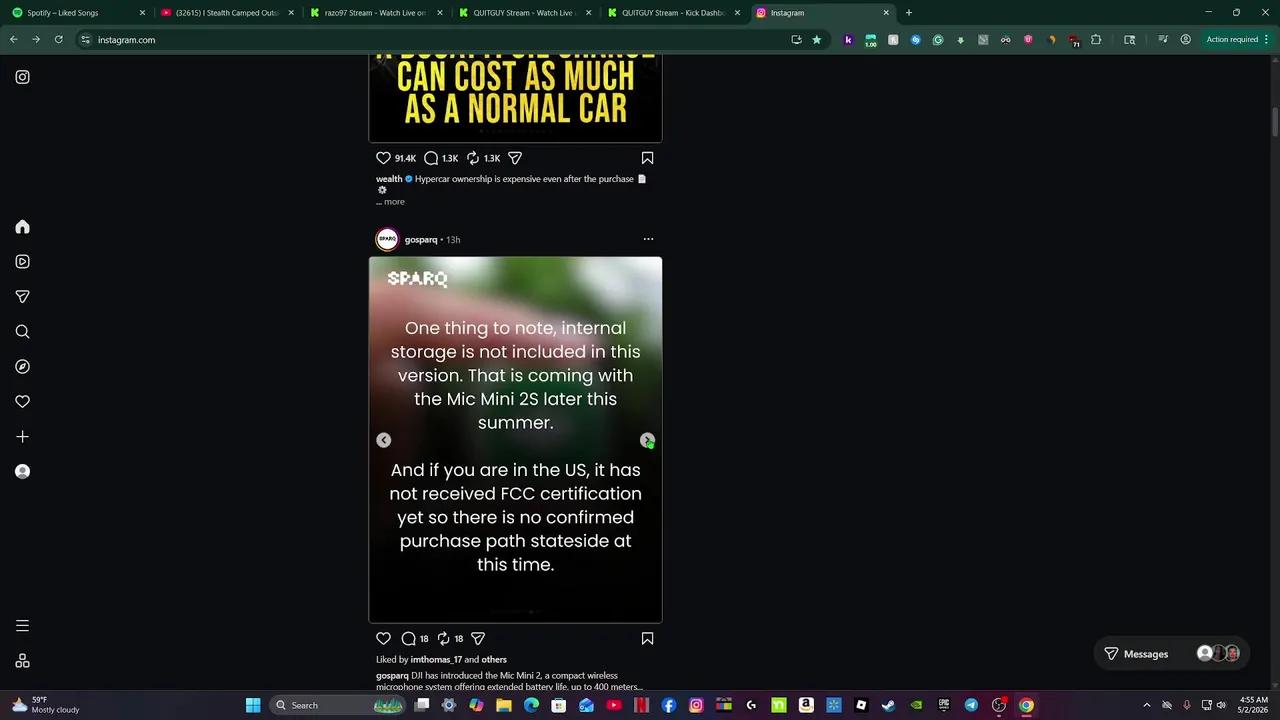
Task: Open imthomas_17 profile from liked by
Action: (436, 660)
